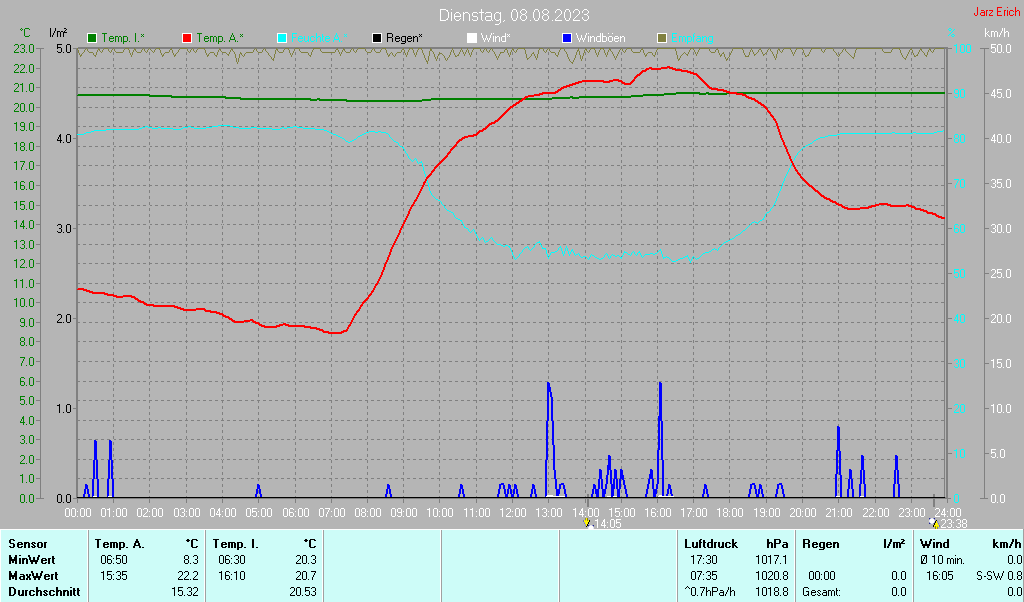Viewport: 1024px width, 602px height.
Task: Click the blue Windböen legend swatch
Action: 567,38
